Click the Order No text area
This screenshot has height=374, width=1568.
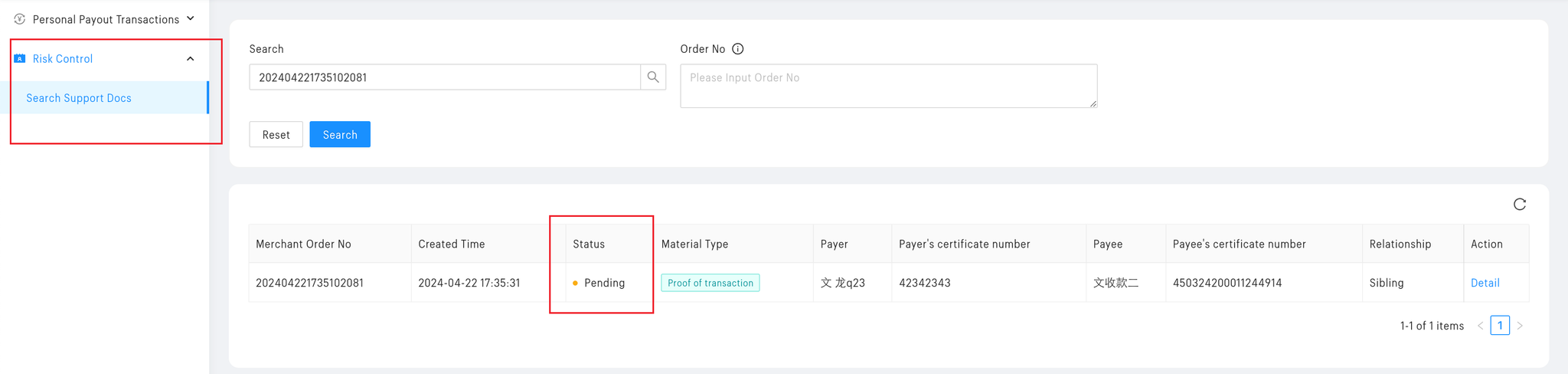[888, 86]
